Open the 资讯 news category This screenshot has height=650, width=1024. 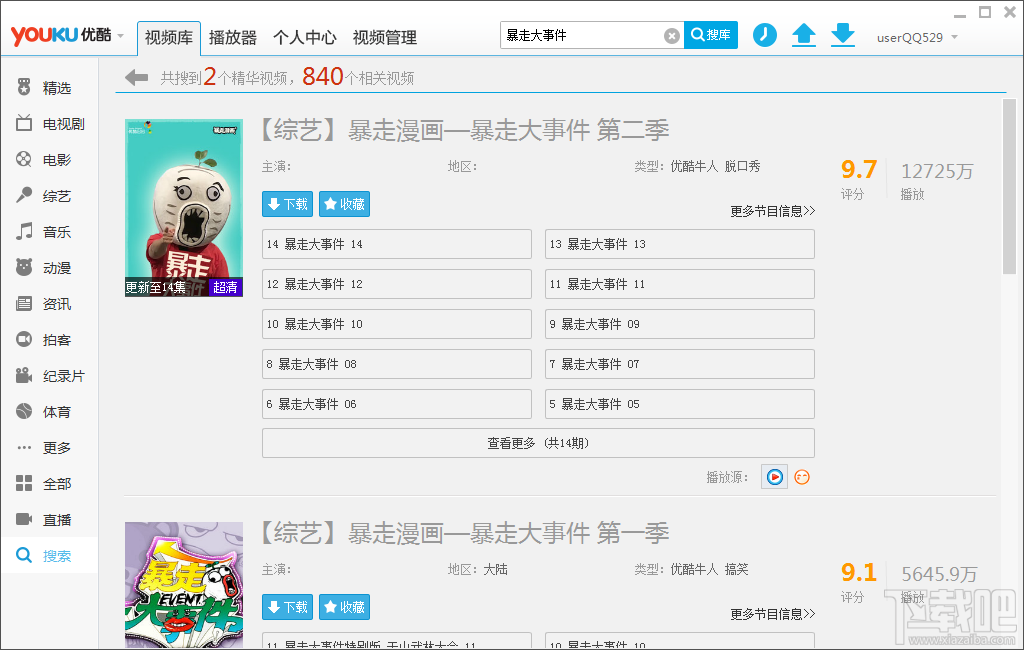44,304
